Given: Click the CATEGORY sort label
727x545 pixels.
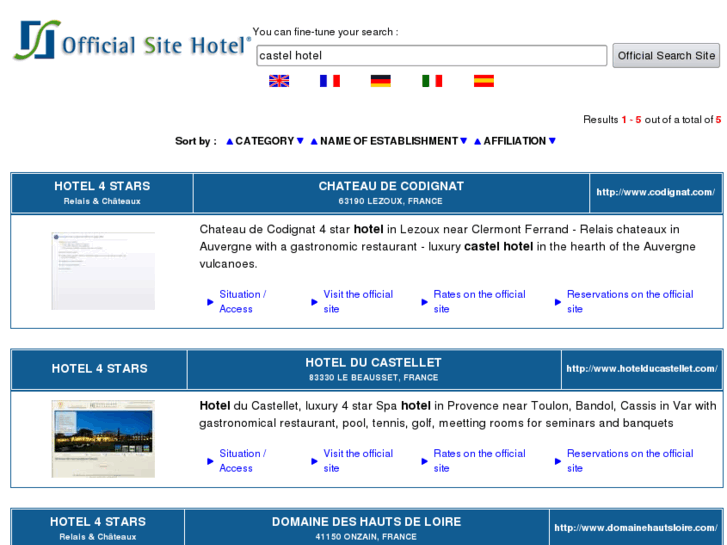Looking at the screenshot, I should 265,141.
